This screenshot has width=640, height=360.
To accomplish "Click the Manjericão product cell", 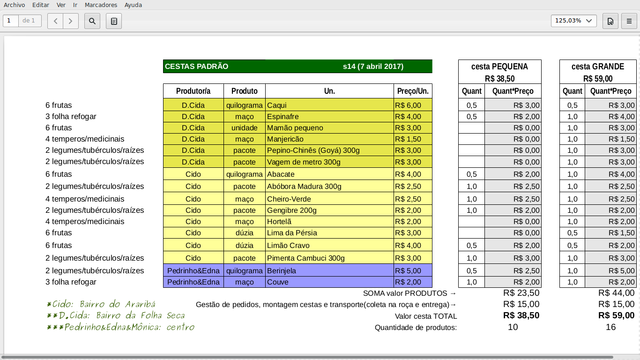I will coord(329,139).
